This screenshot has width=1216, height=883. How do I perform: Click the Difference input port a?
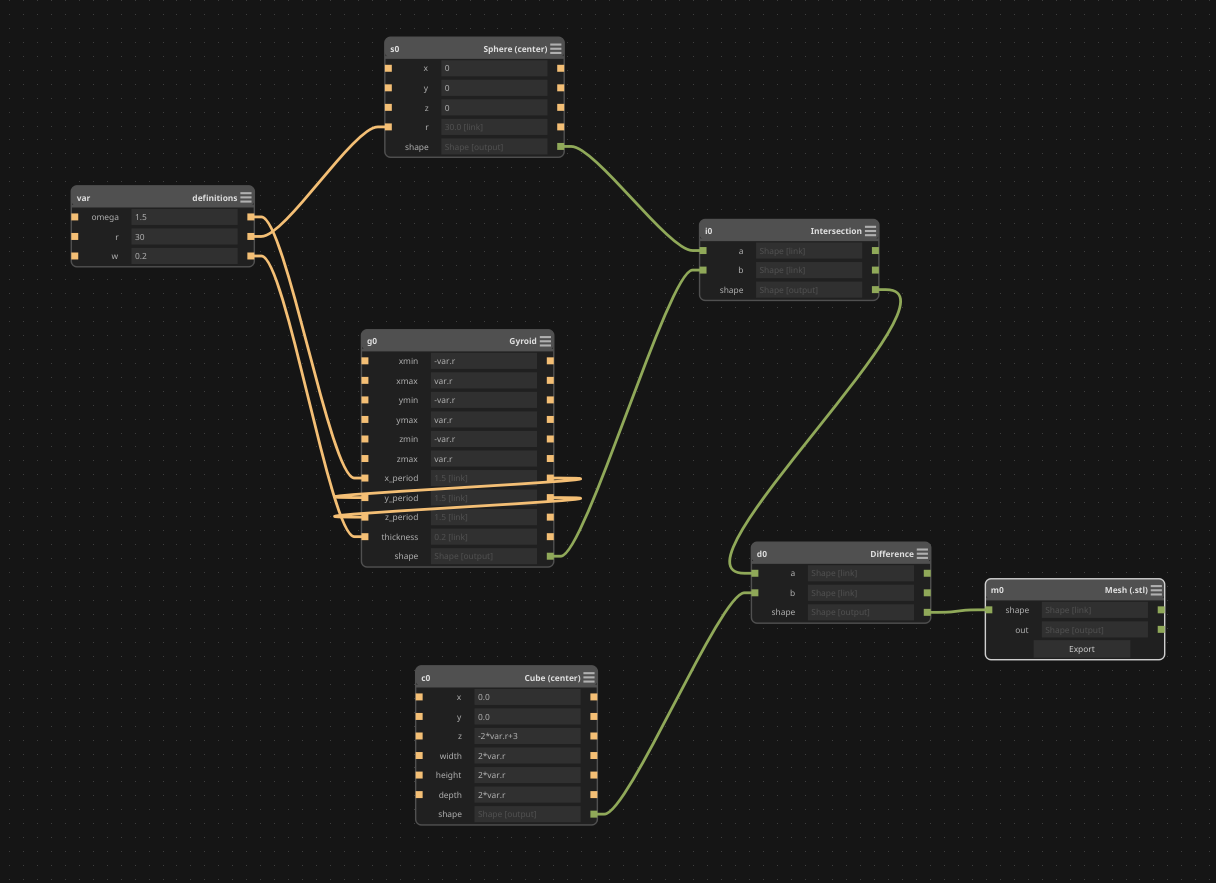(x=756, y=573)
